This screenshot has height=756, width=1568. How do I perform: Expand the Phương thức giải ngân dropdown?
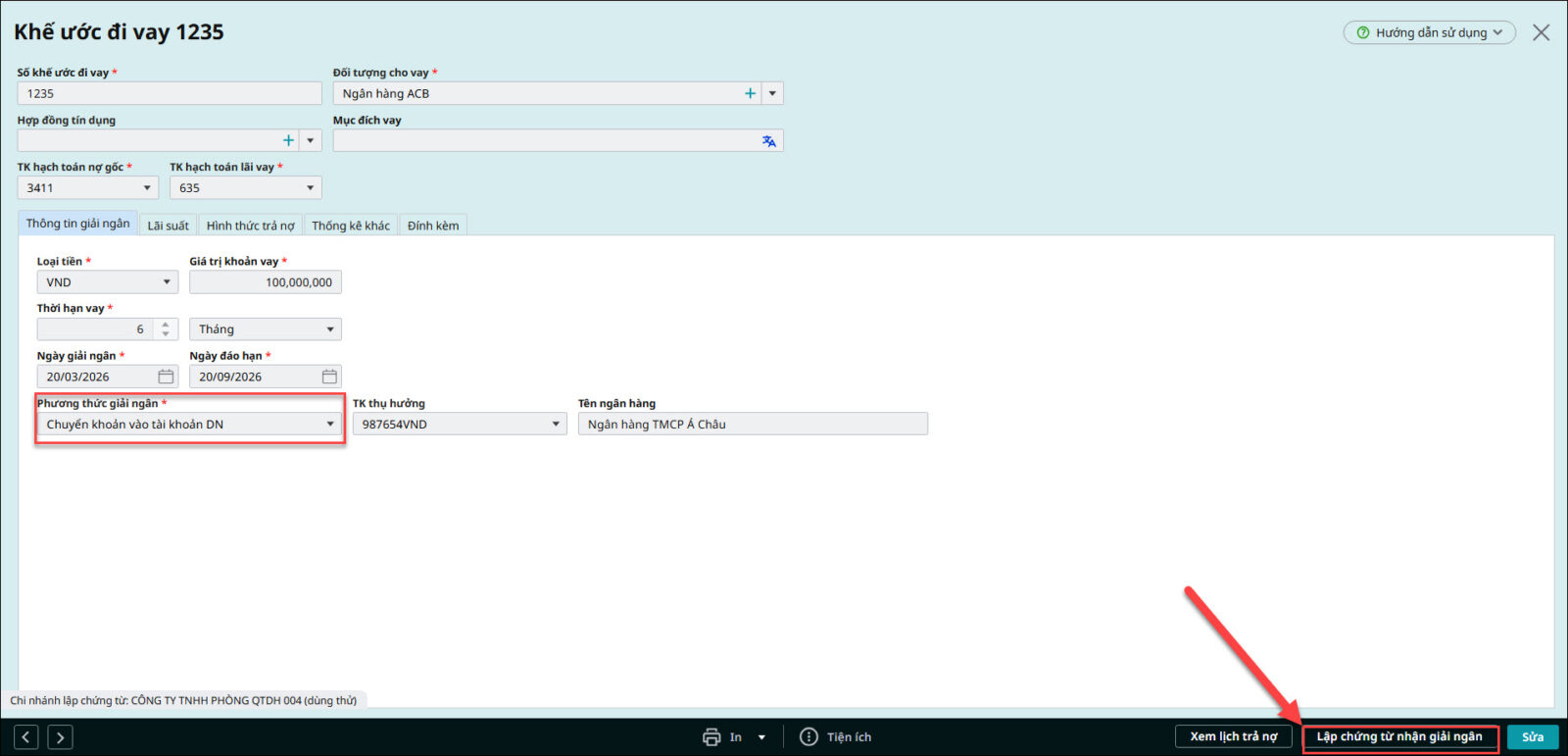tap(330, 425)
